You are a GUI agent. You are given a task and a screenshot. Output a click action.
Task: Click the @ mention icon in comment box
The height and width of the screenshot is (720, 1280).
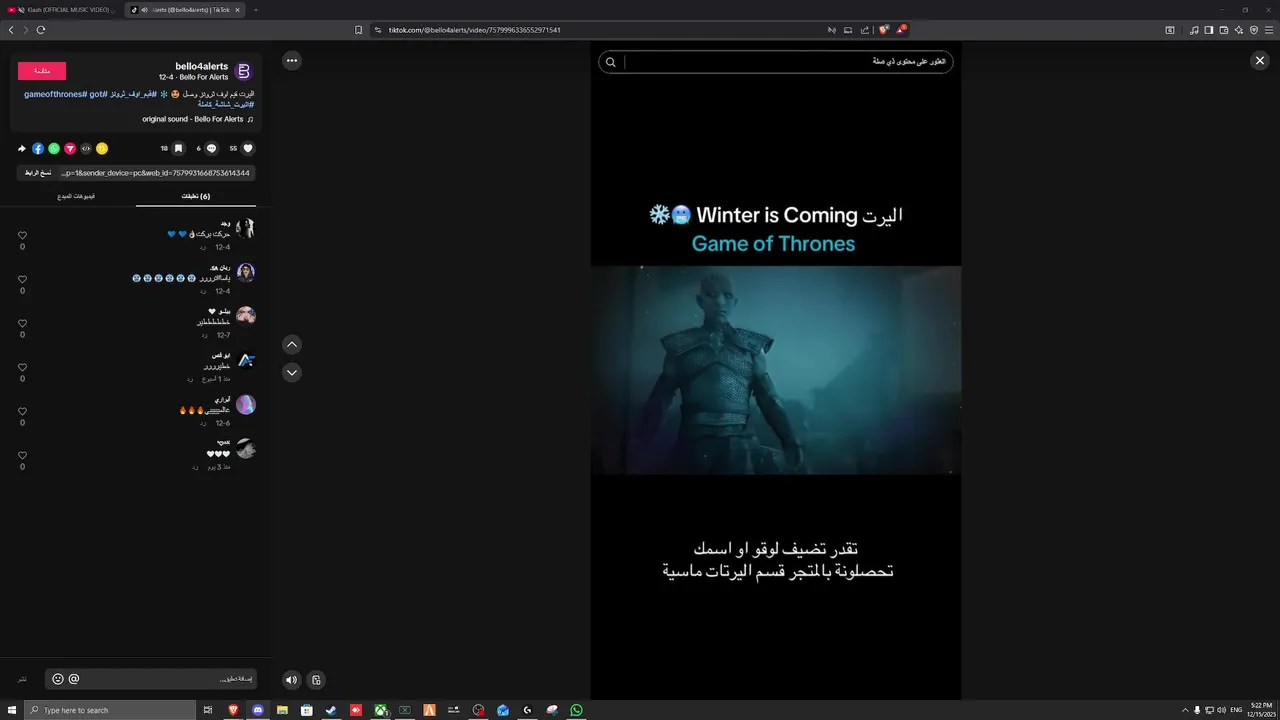click(74, 679)
